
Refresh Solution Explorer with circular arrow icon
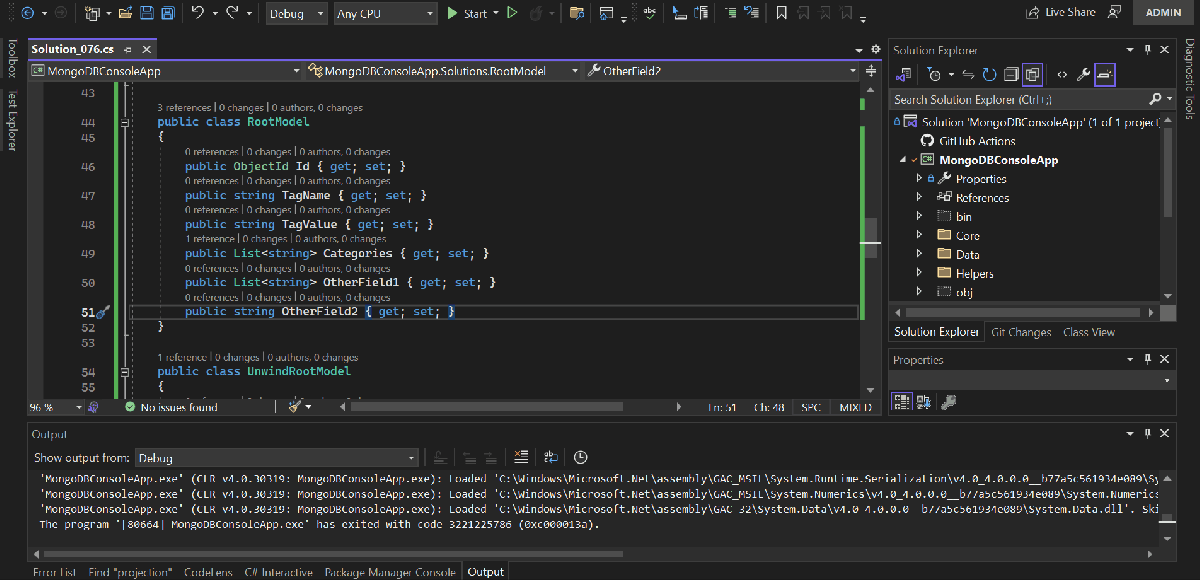(x=989, y=74)
